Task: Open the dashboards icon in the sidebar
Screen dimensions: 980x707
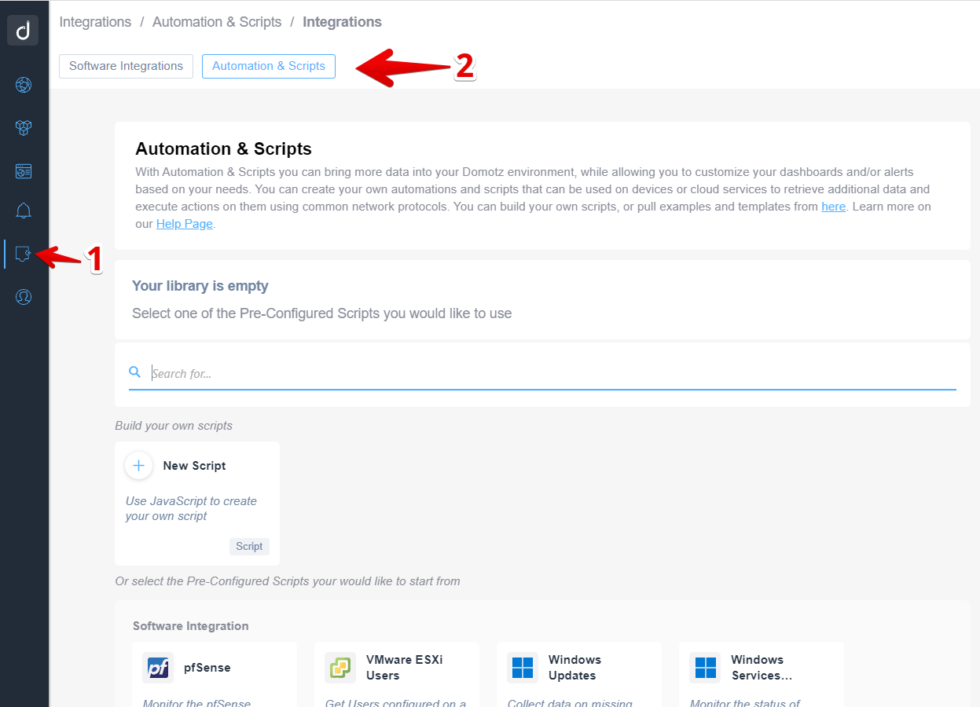Action: (23, 169)
